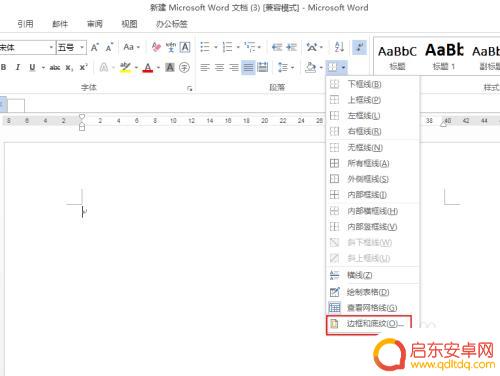This screenshot has width=500, height=376.
Task: Choose Inside Borders (I) menu item
Action: (372, 195)
